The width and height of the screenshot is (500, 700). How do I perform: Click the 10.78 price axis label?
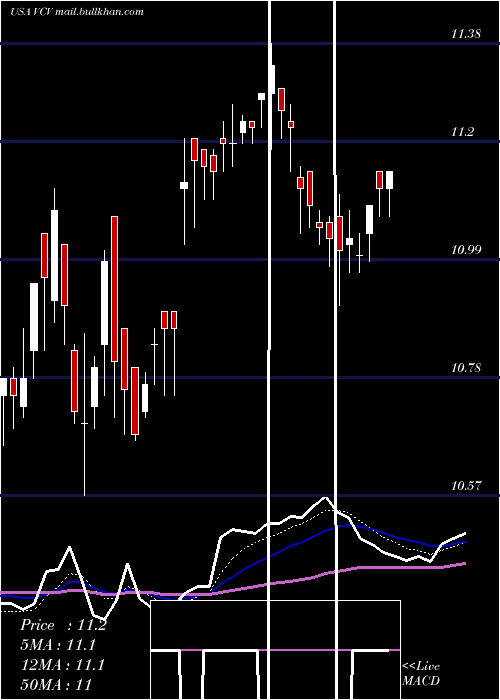point(466,368)
